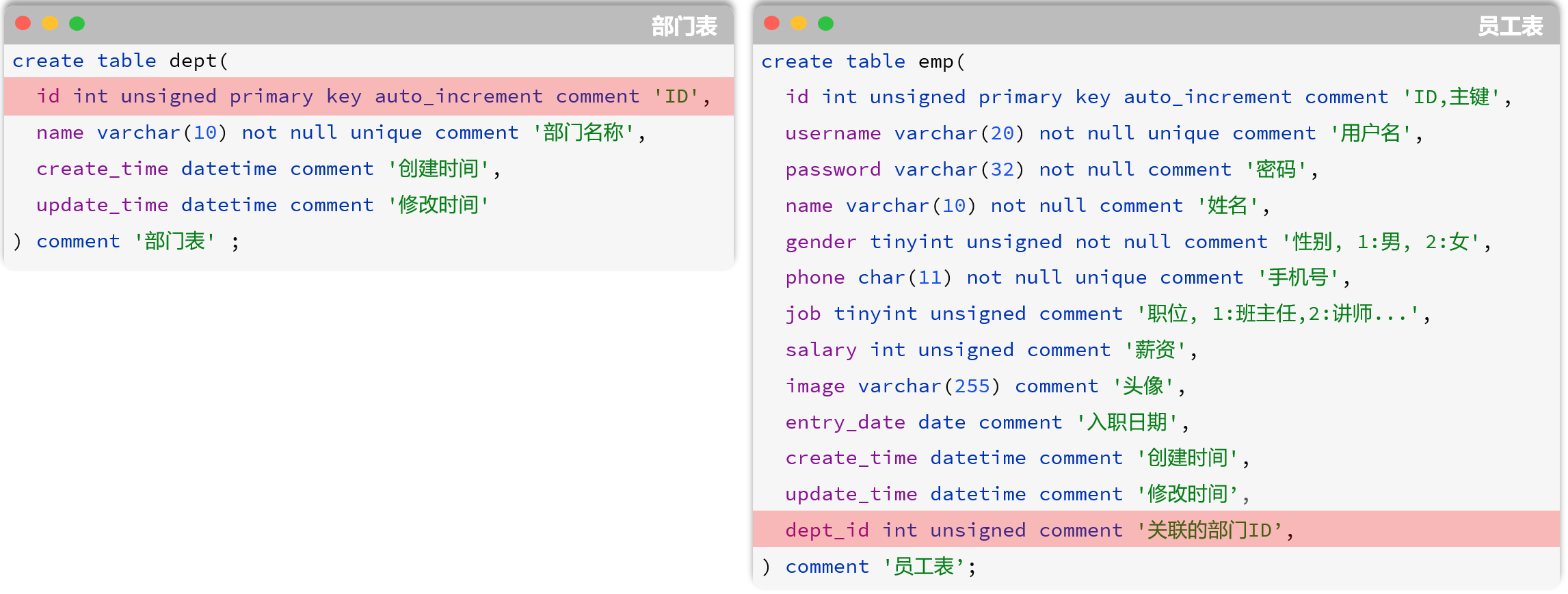Select the job tinyint unsigned line

click(1108, 314)
